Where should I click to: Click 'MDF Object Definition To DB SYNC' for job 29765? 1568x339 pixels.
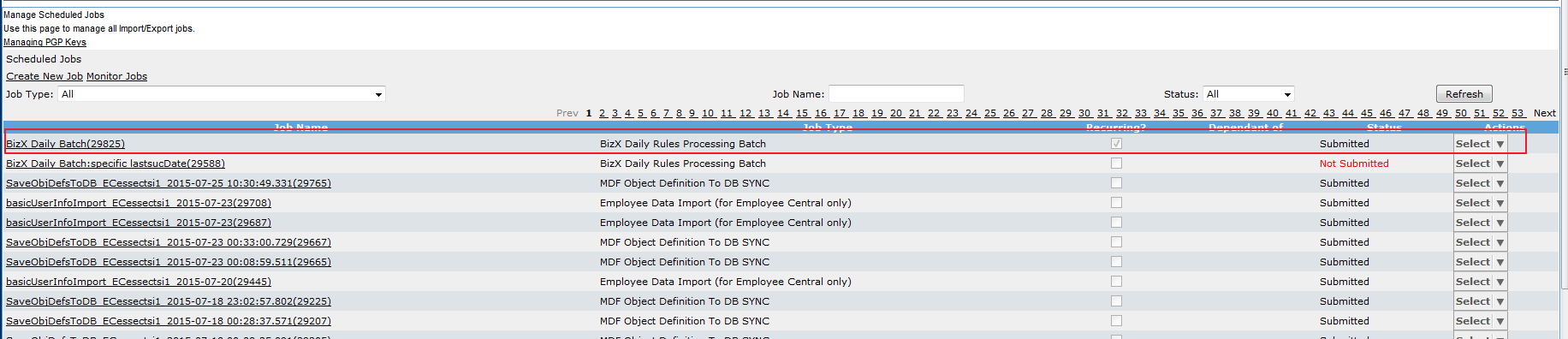(x=685, y=183)
